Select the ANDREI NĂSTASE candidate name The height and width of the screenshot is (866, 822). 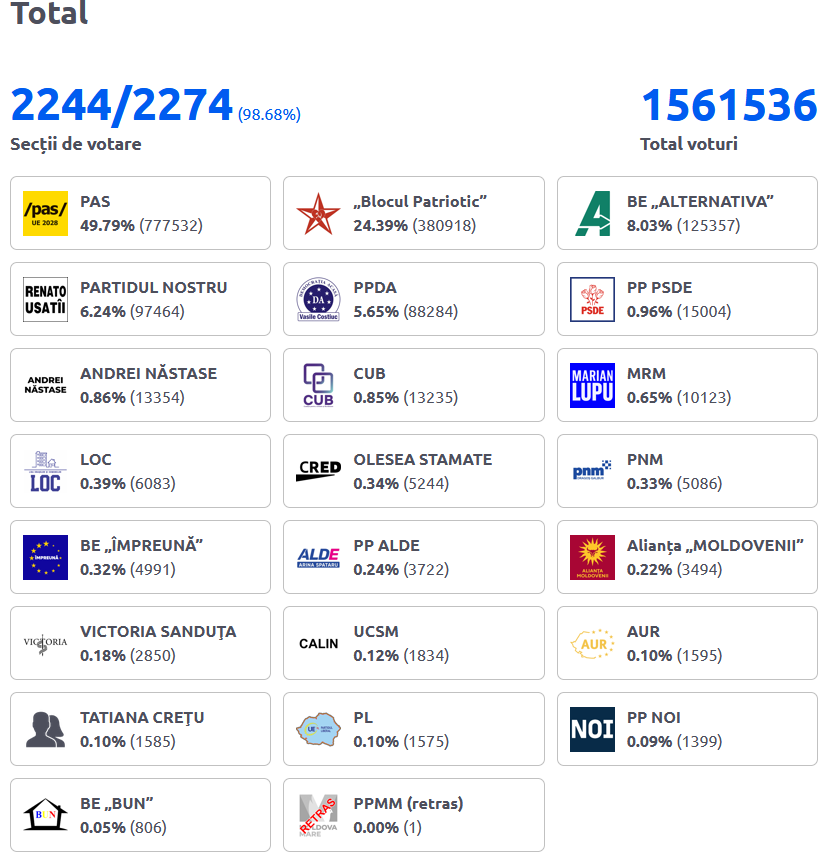click(x=149, y=373)
